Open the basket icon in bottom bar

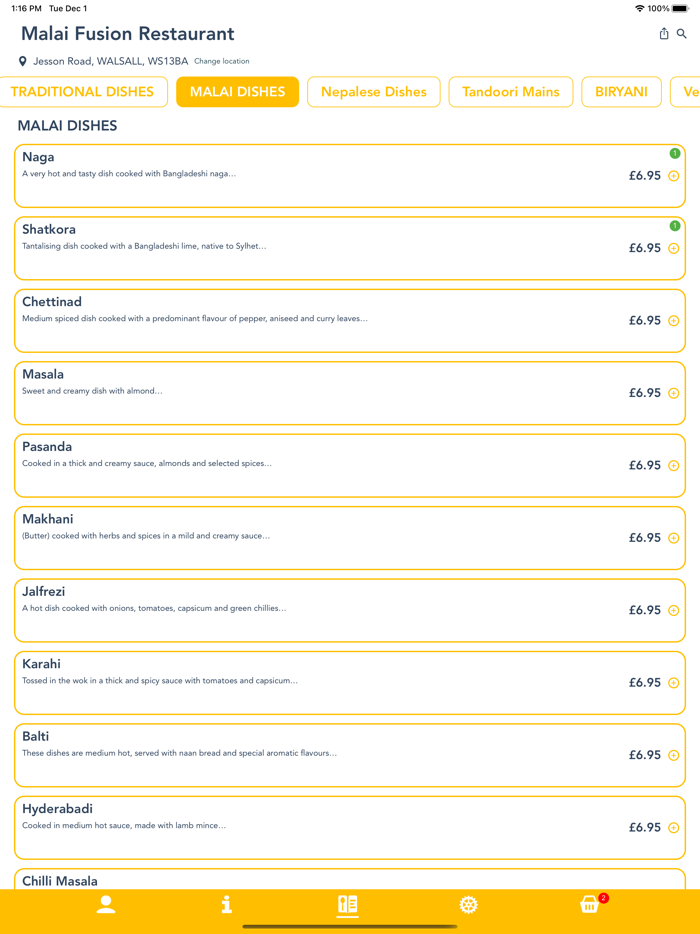tap(590, 905)
